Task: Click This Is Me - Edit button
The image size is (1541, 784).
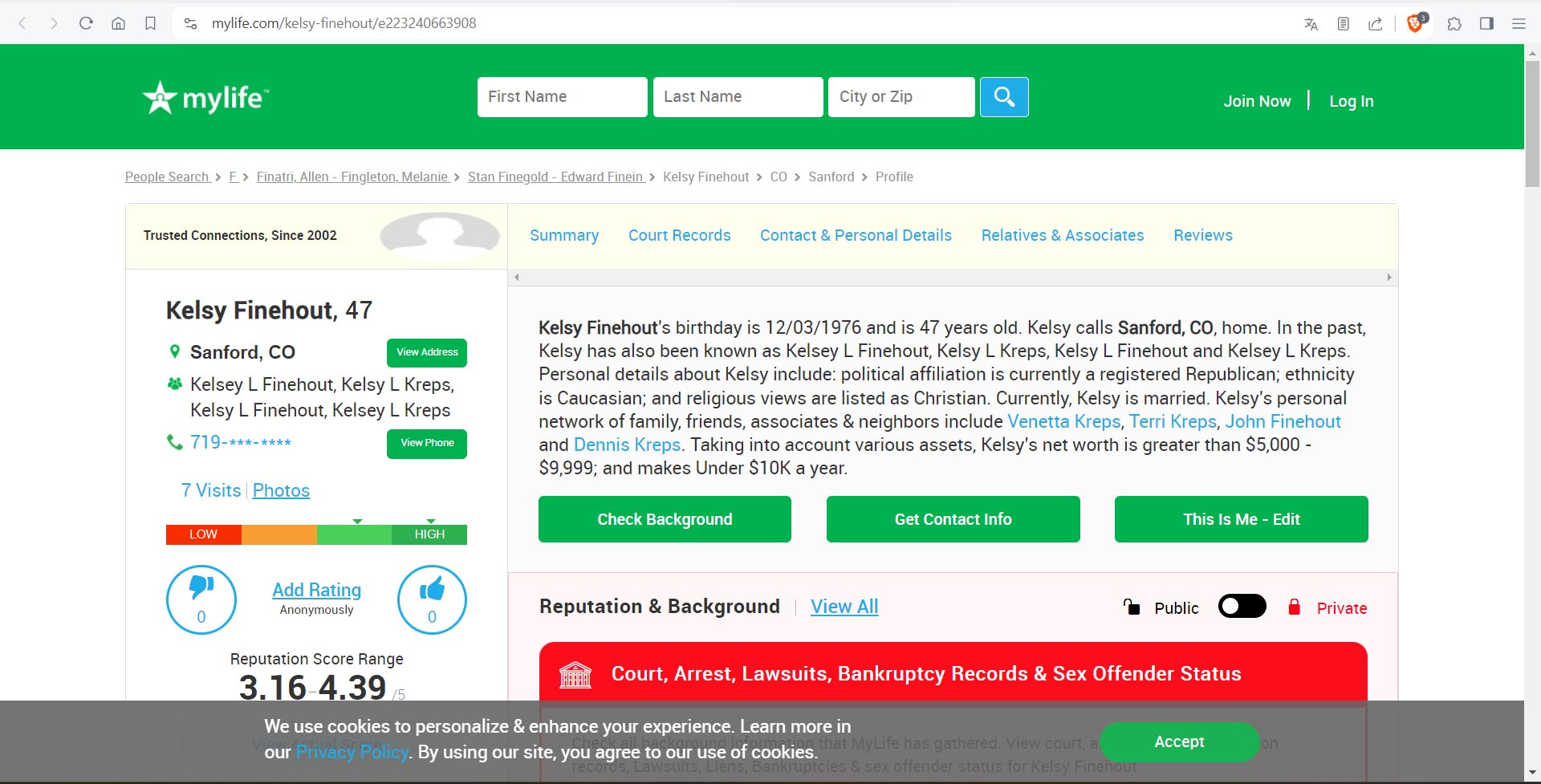Action: pos(1242,519)
